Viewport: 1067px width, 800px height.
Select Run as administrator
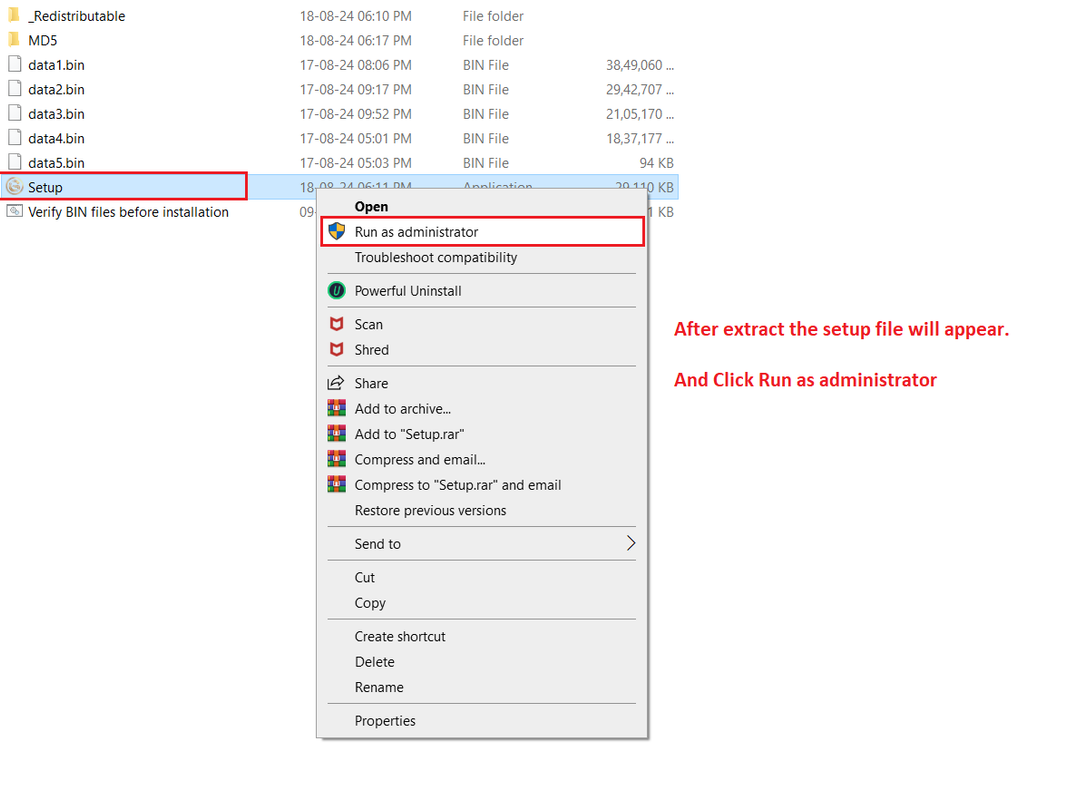coord(482,231)
